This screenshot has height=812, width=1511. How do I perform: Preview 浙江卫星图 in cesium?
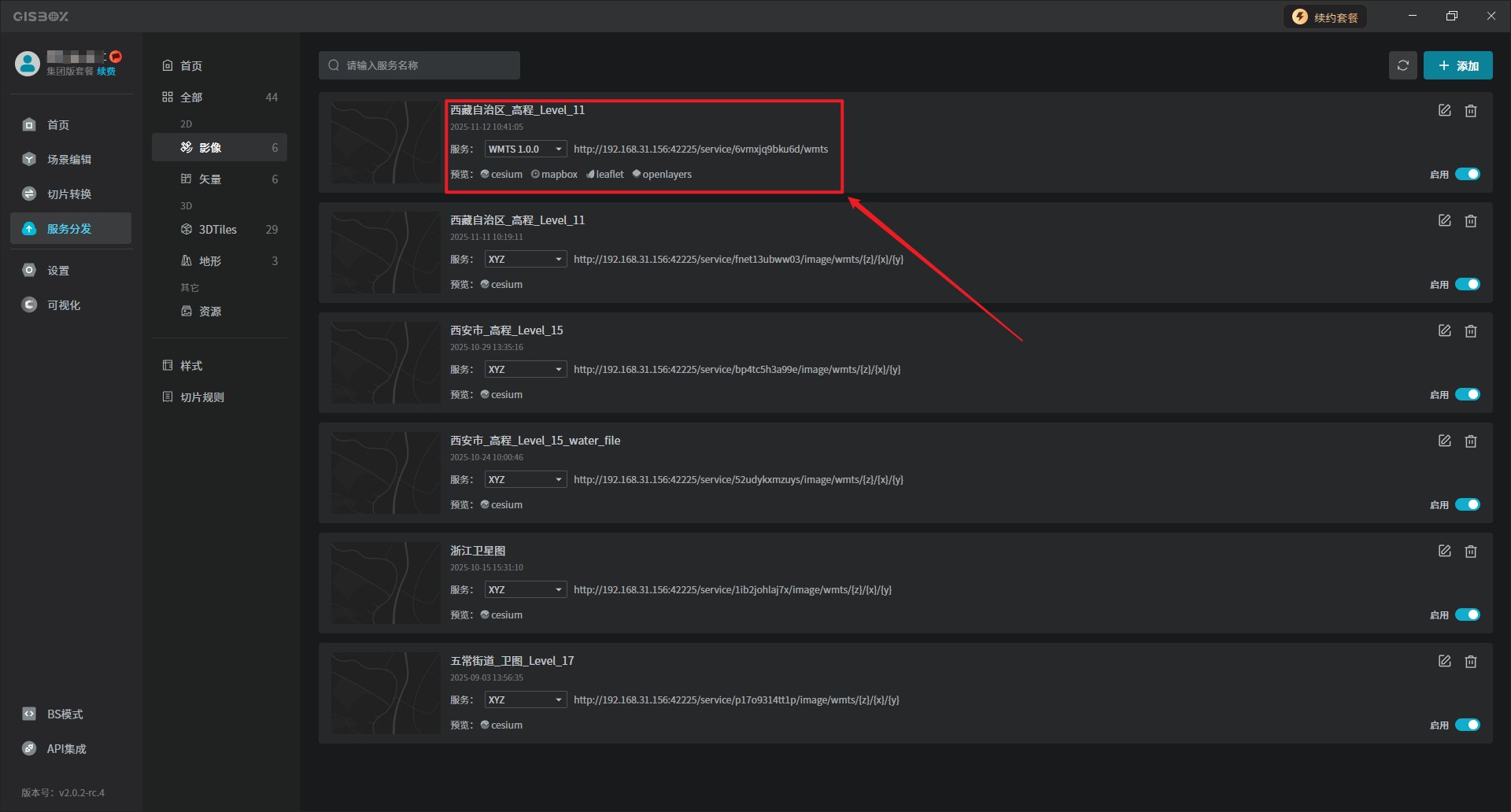point(502,615)
